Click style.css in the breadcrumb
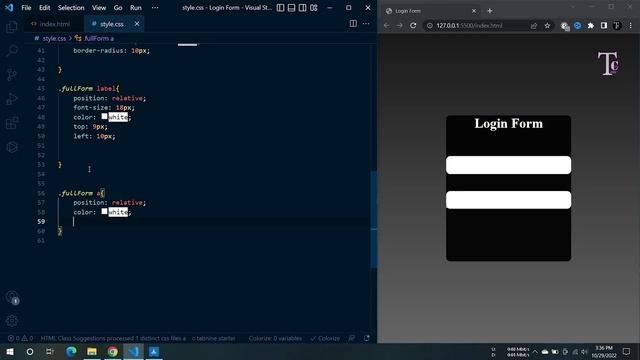The height and width of the screenshot is (360, 640). pyautogui.click(x=54, y=38)
